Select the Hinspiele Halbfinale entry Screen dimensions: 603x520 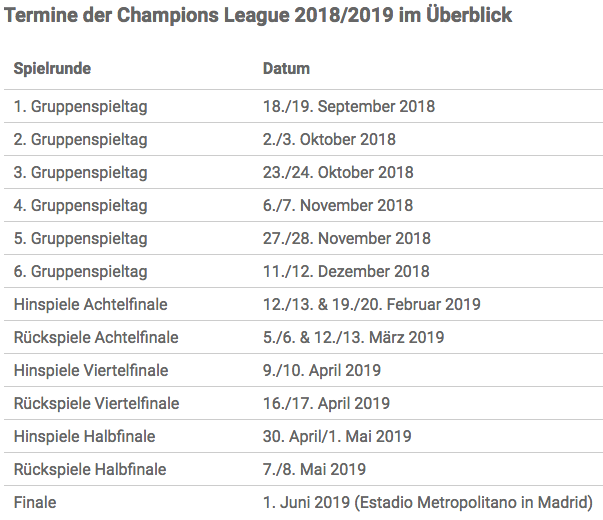coord(85,437)
